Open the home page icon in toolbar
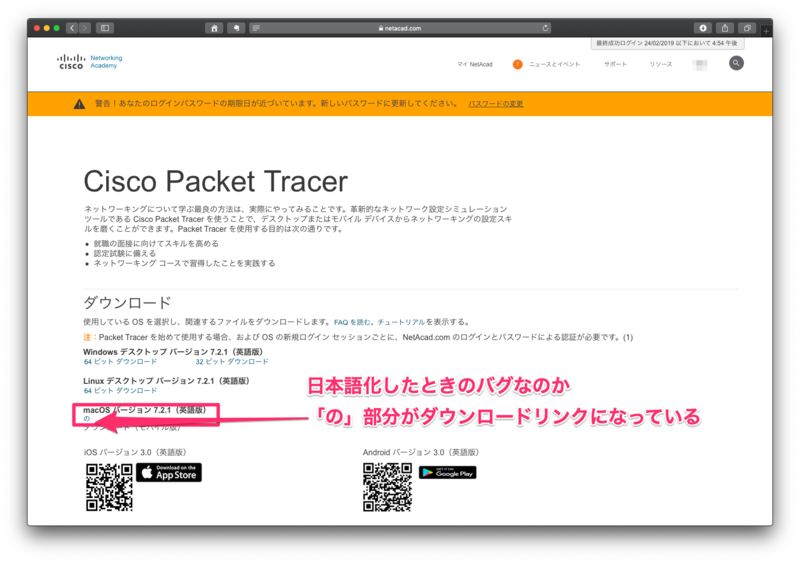Viewport: 800px width, 562px height. (214, 28)
